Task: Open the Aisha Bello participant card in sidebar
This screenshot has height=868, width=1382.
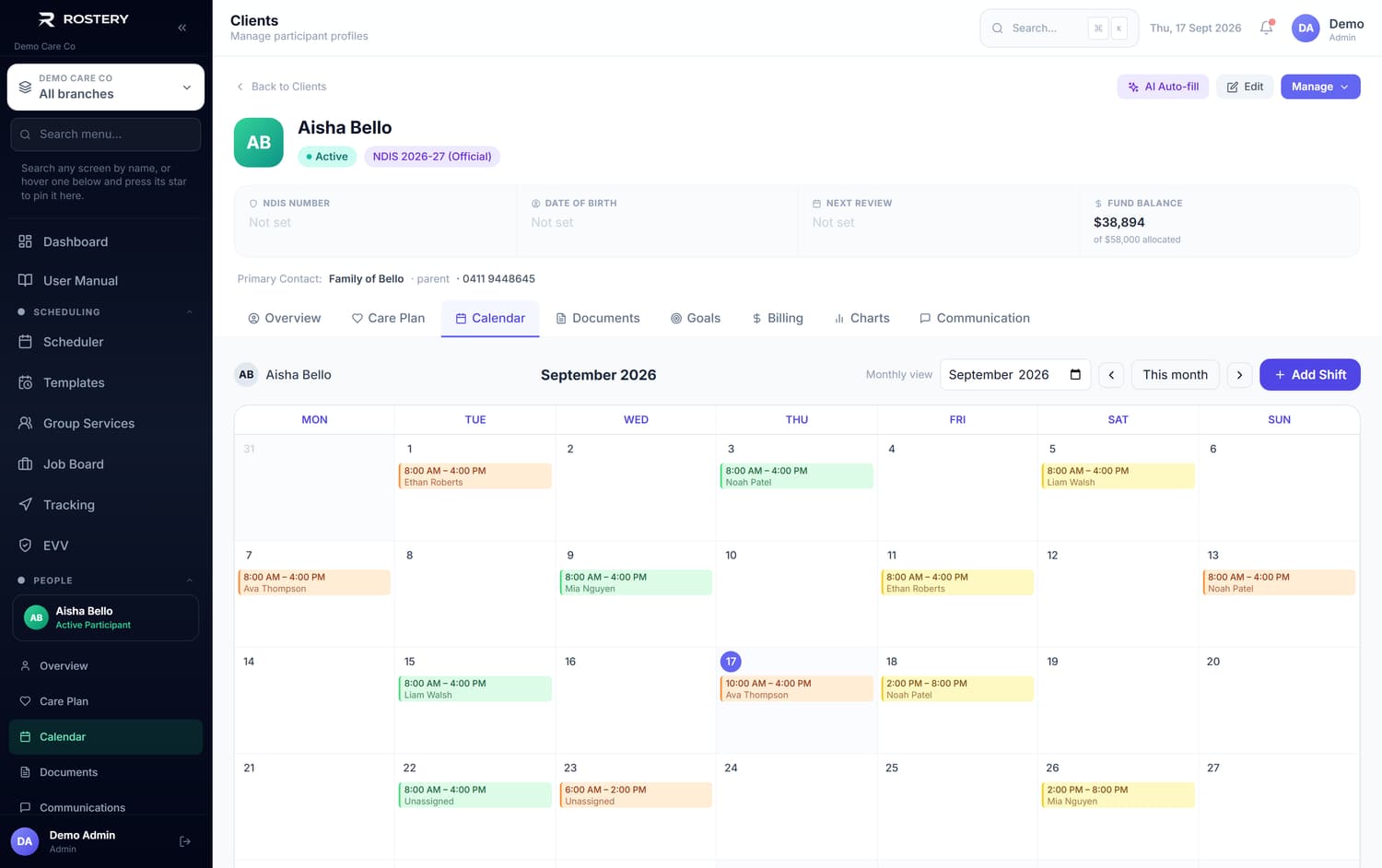Action: (x=106, y=617)
